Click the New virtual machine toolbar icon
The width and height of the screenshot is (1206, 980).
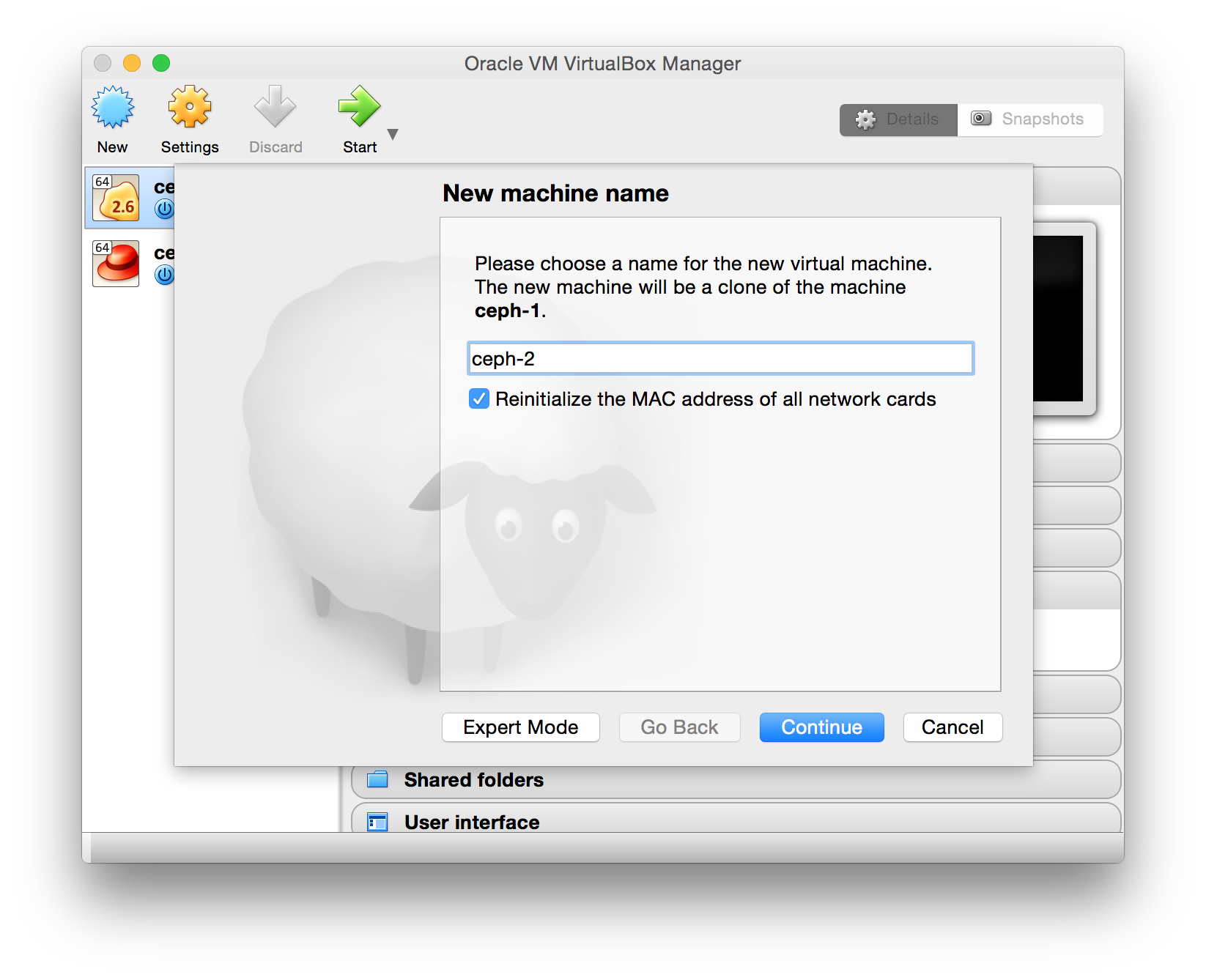point(113,107)
